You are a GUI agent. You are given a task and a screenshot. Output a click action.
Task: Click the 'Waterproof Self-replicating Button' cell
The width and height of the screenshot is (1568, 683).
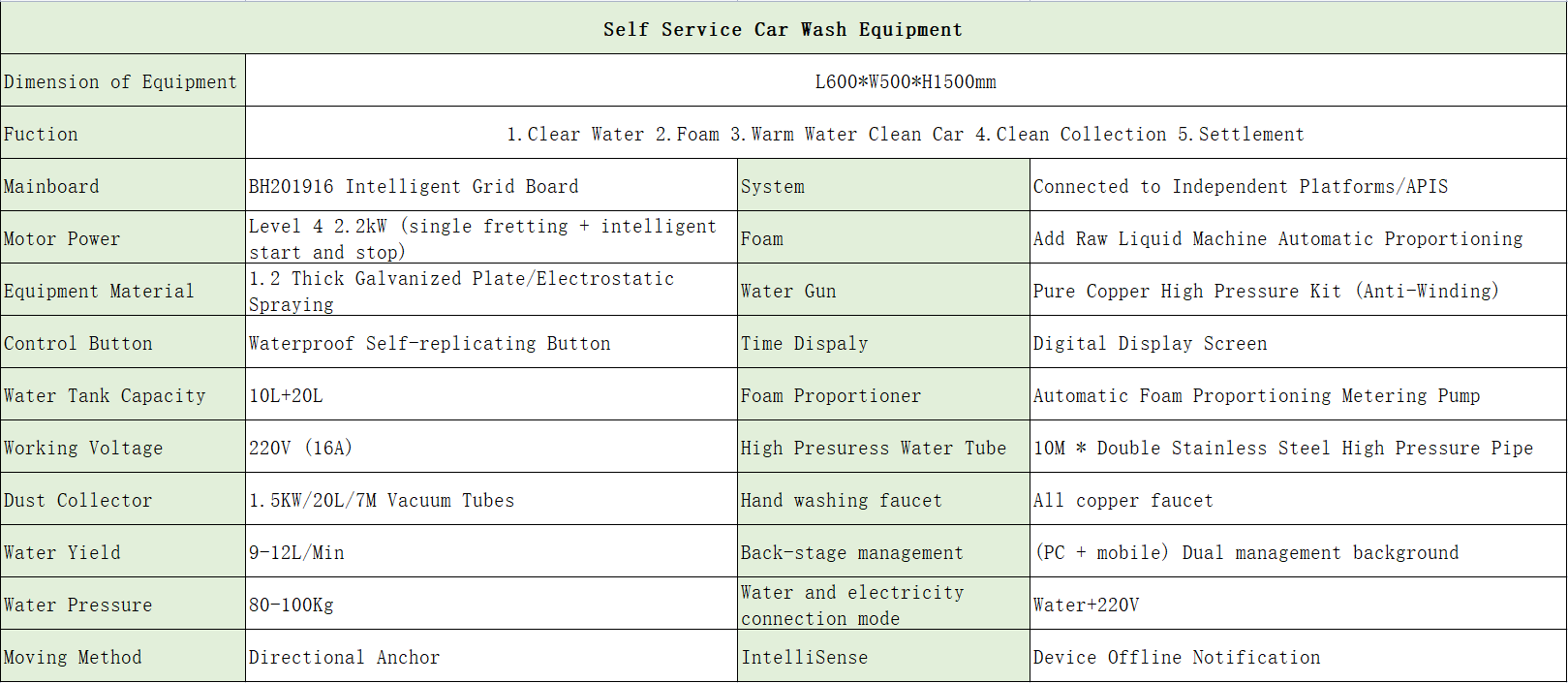coord(490,343)
